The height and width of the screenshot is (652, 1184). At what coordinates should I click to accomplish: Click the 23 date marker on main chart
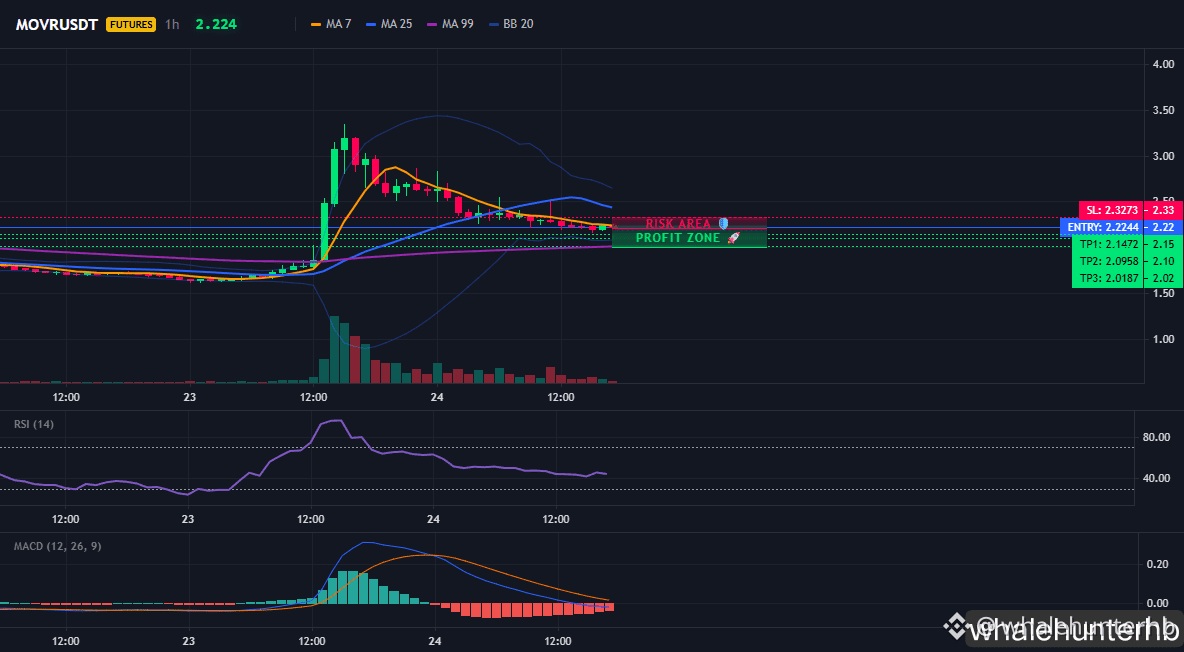(189, 397)
